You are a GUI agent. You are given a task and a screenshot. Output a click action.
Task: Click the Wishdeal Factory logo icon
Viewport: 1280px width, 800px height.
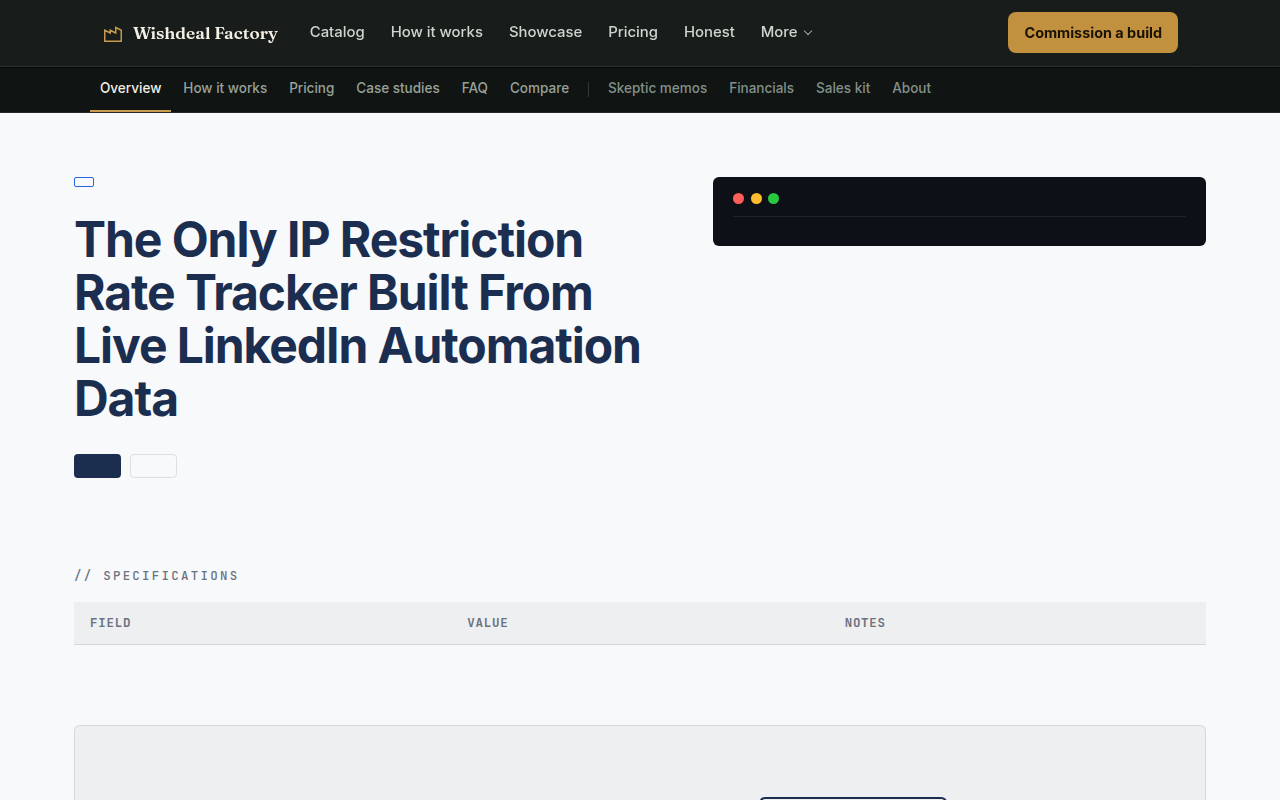113,34
